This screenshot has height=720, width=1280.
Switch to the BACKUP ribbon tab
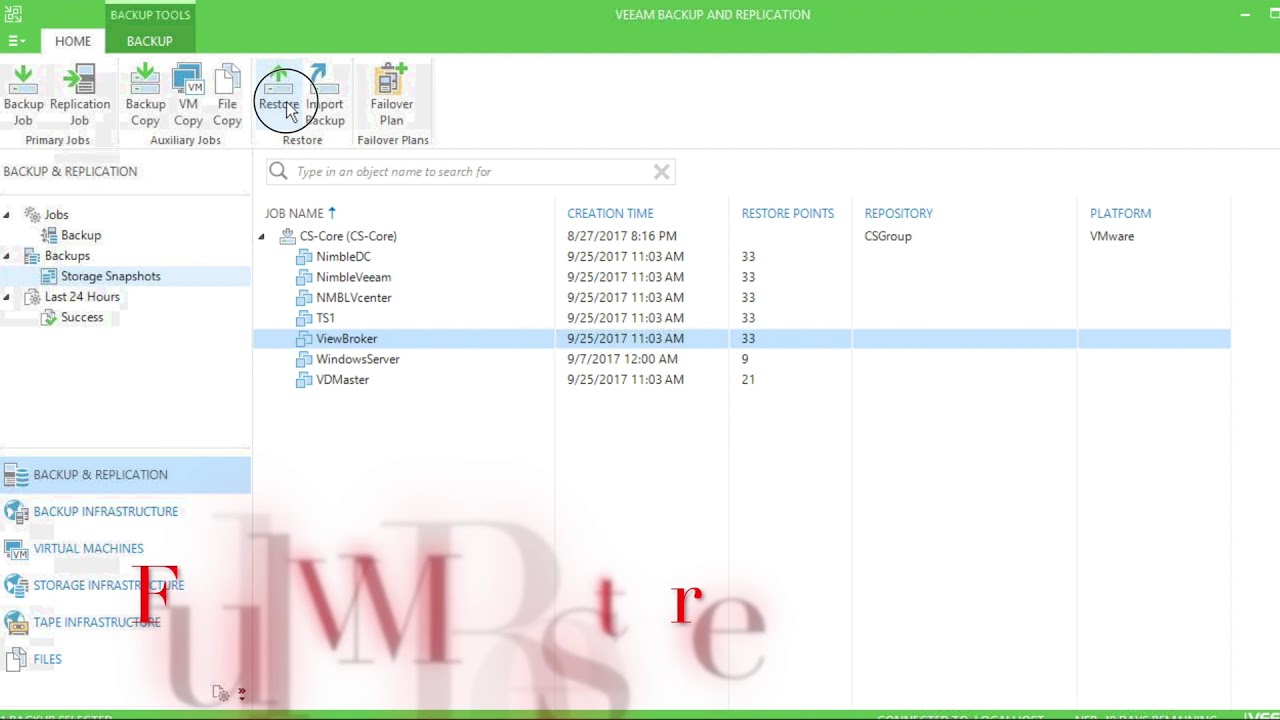149,41
